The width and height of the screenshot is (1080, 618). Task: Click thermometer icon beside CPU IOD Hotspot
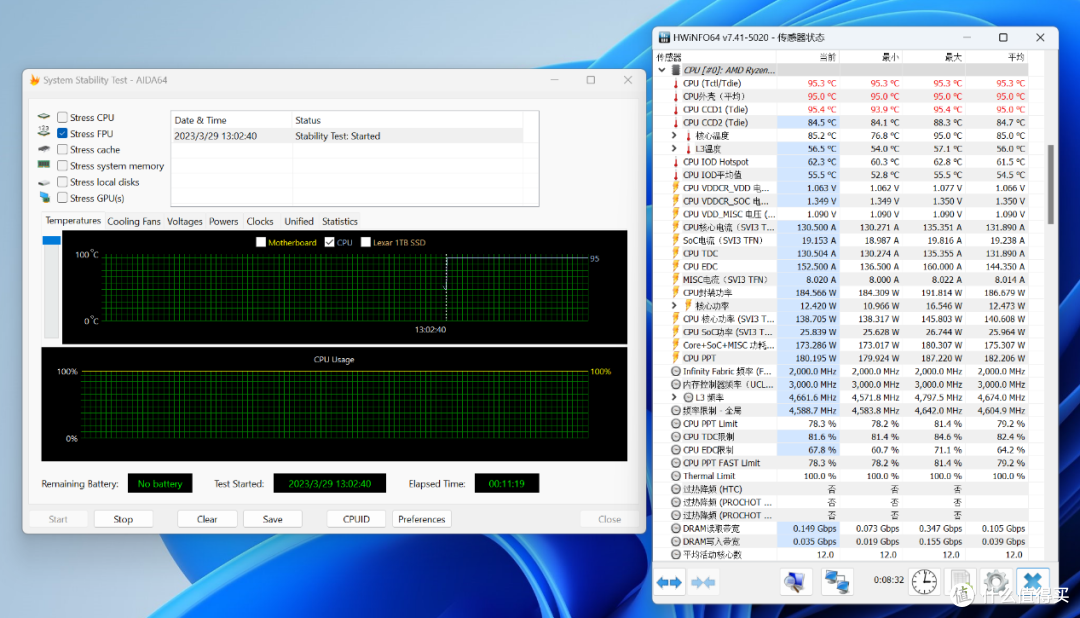click(x=676, y=162)
